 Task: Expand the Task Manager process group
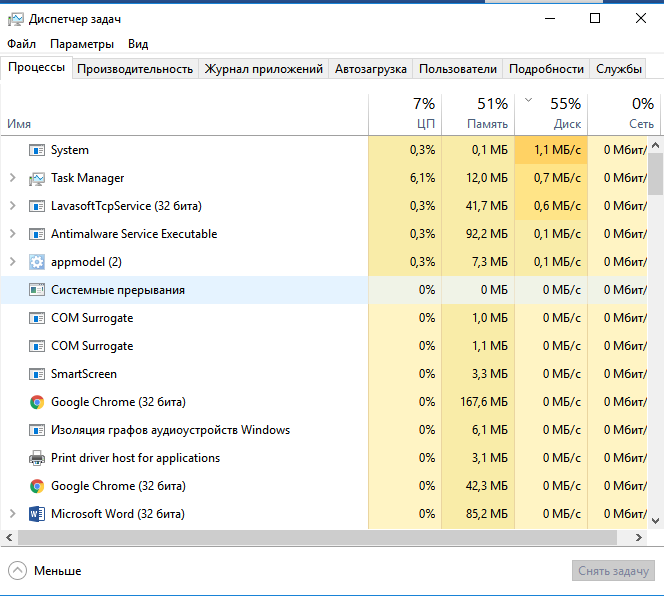12,178
